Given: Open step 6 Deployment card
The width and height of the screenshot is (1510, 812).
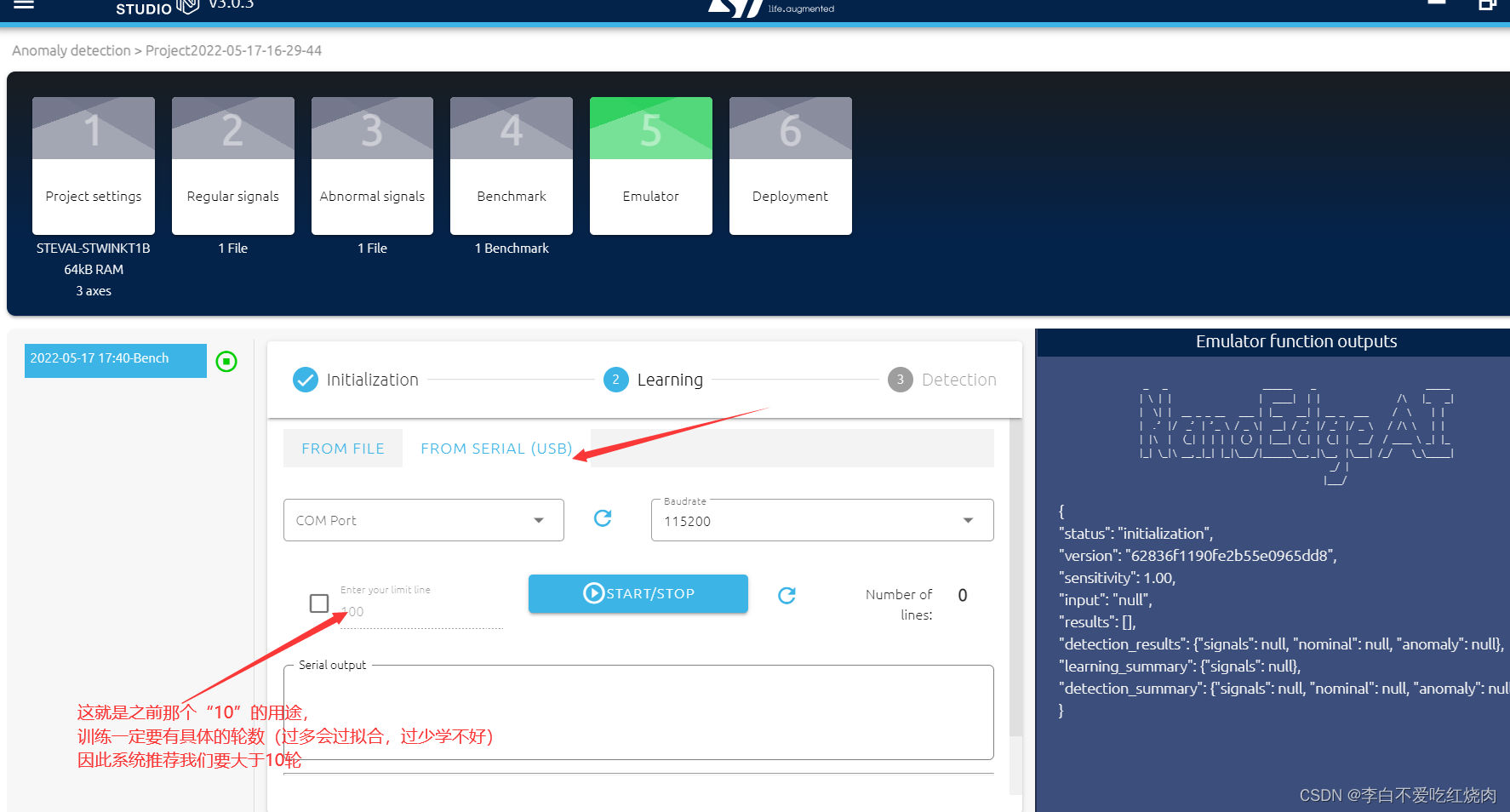Looking at the screenshot, I should coord(791,166).
